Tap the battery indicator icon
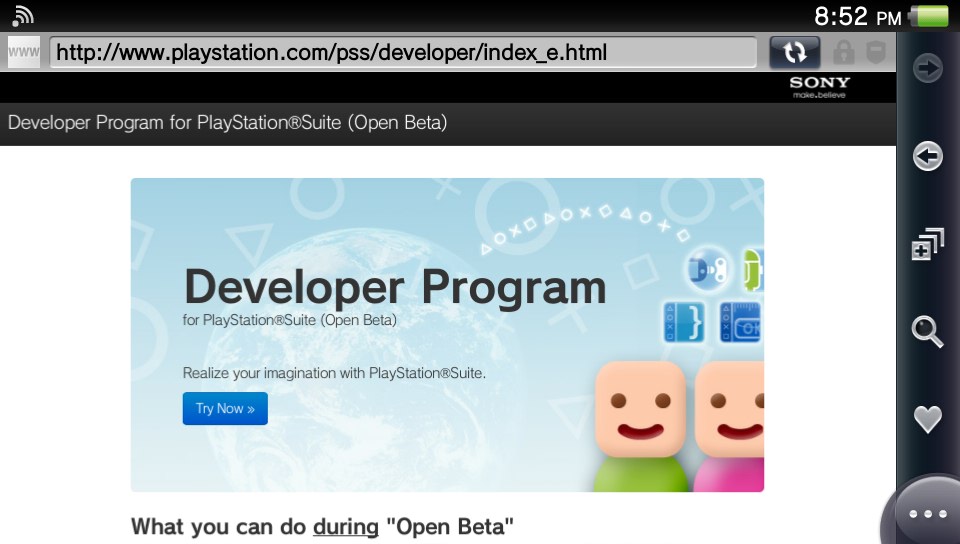The width and height of the screenshot is (960, 544). pyautogui.click(x=929, y=17)
